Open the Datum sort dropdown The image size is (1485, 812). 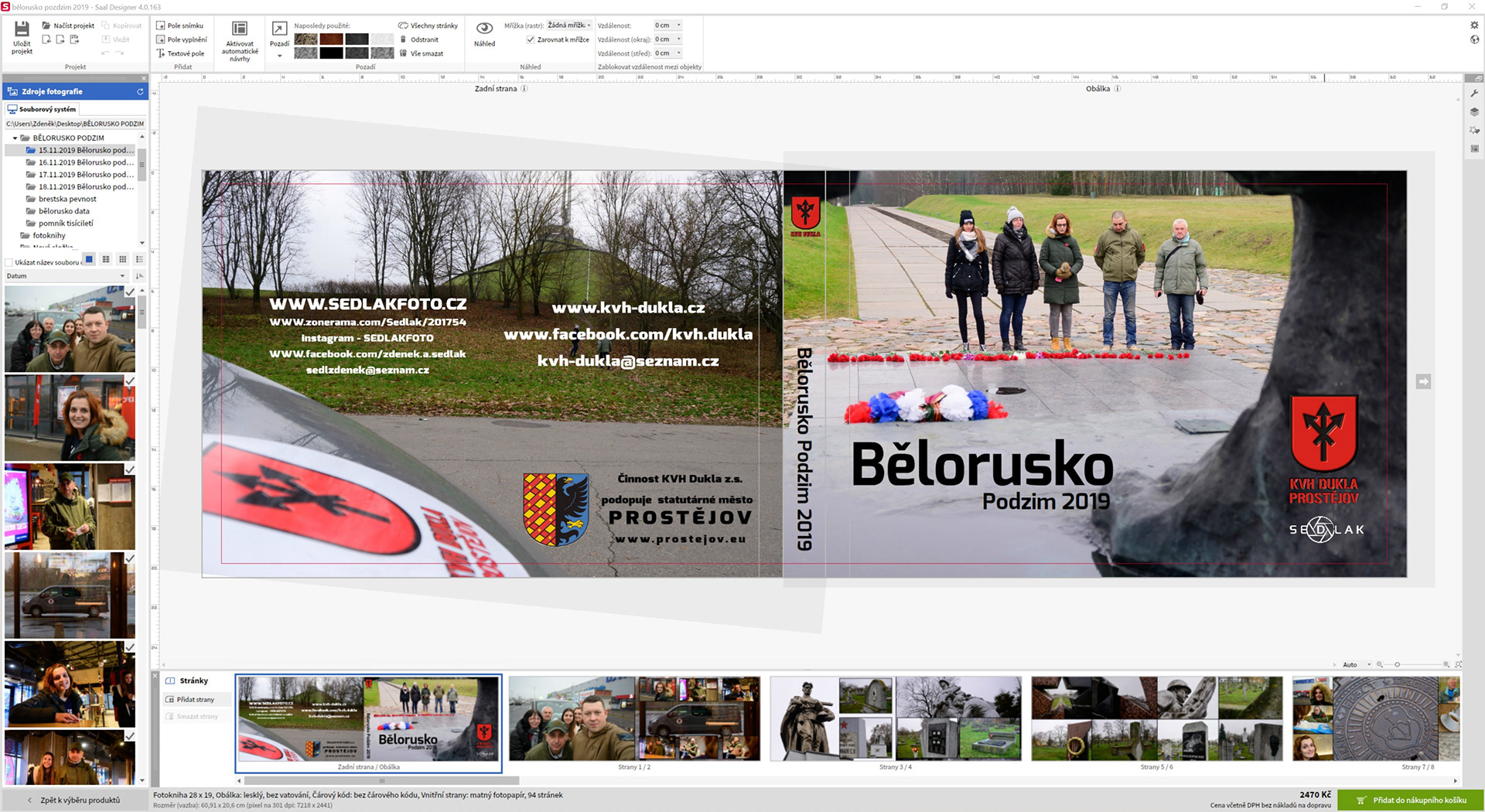click(x=66, y=276)
